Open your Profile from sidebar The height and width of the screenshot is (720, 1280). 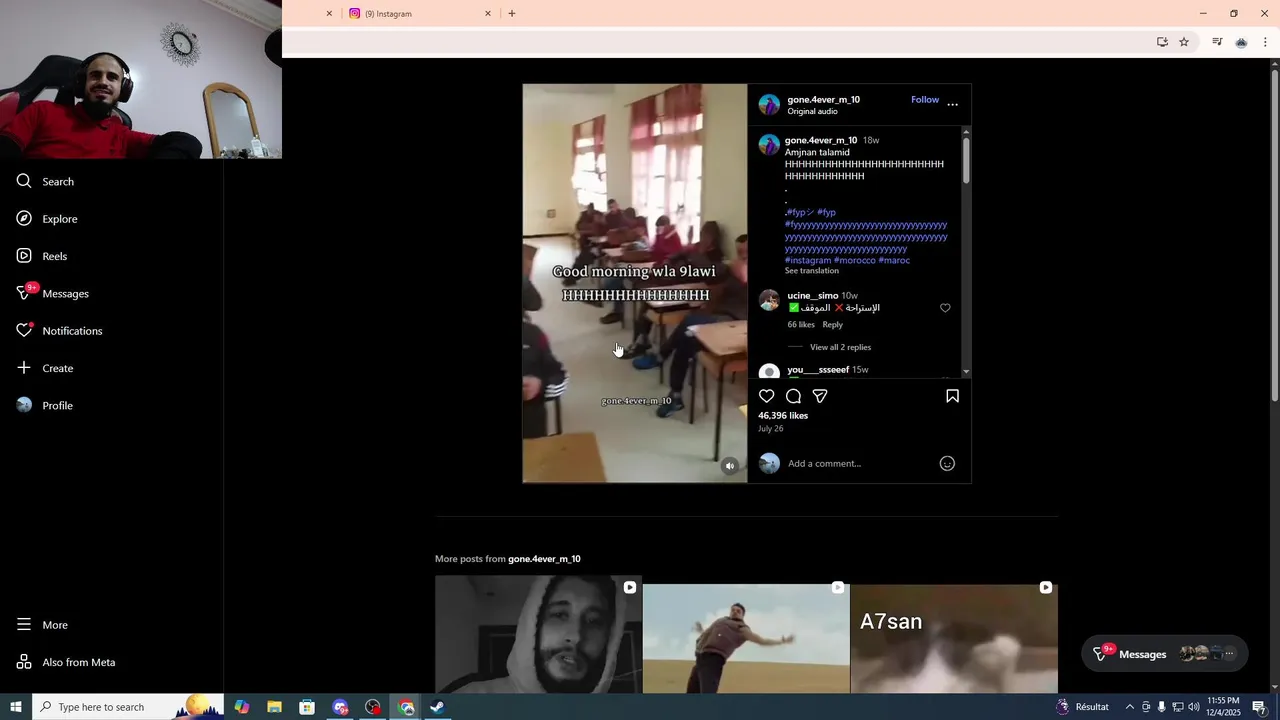point(45,405)
